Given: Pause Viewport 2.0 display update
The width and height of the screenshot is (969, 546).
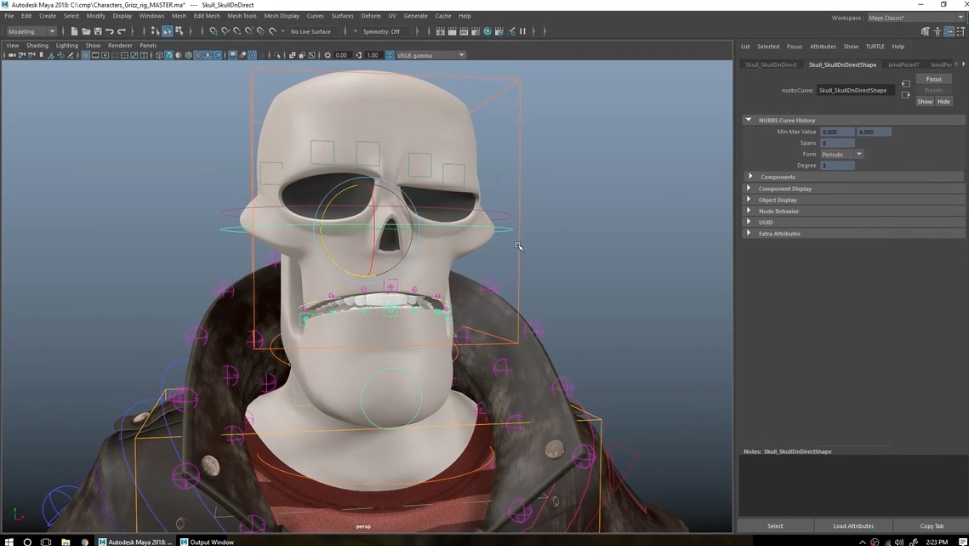Looking at the screenshot, I should point(523,31).
